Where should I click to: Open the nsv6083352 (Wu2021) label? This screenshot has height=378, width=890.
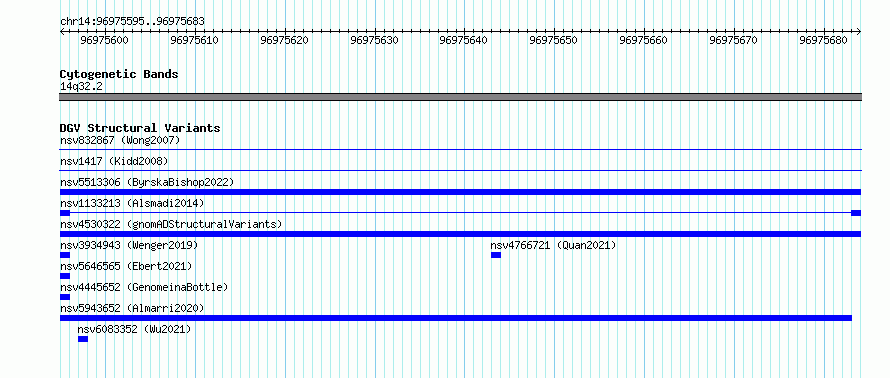coord(135,329)
